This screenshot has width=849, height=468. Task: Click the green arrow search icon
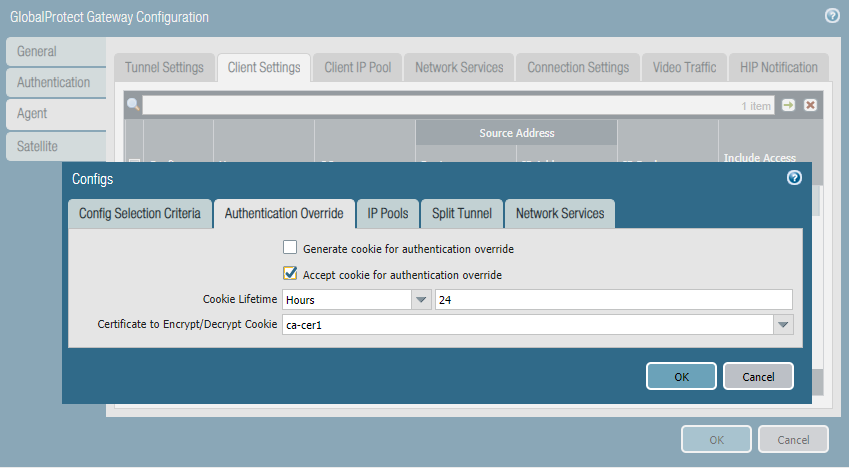click(789, 105)
